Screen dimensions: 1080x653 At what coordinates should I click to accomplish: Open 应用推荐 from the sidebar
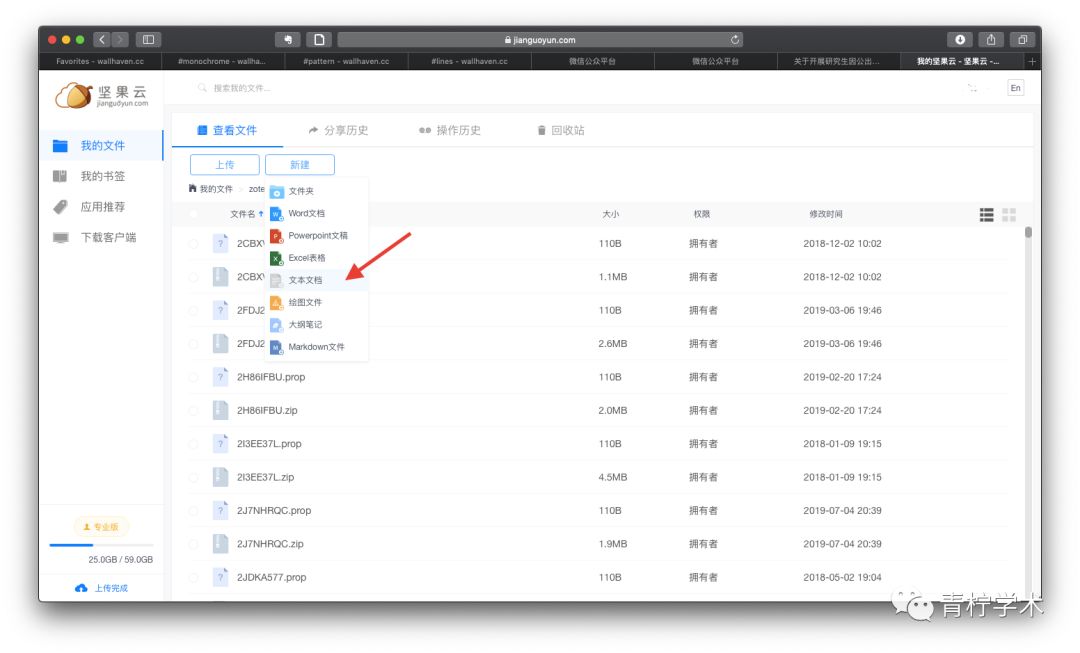103,207
